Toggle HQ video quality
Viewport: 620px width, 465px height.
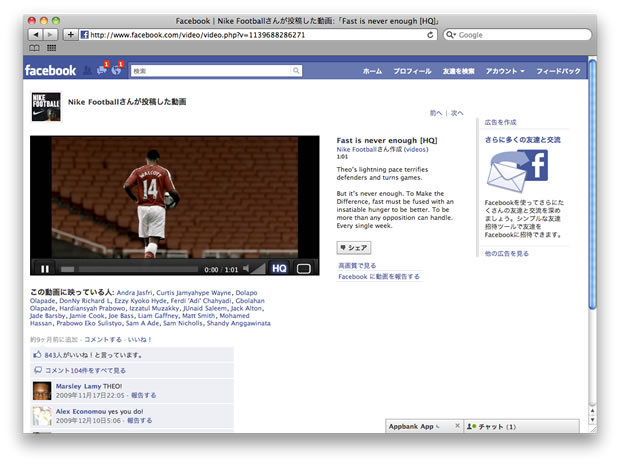pos(279,268)
